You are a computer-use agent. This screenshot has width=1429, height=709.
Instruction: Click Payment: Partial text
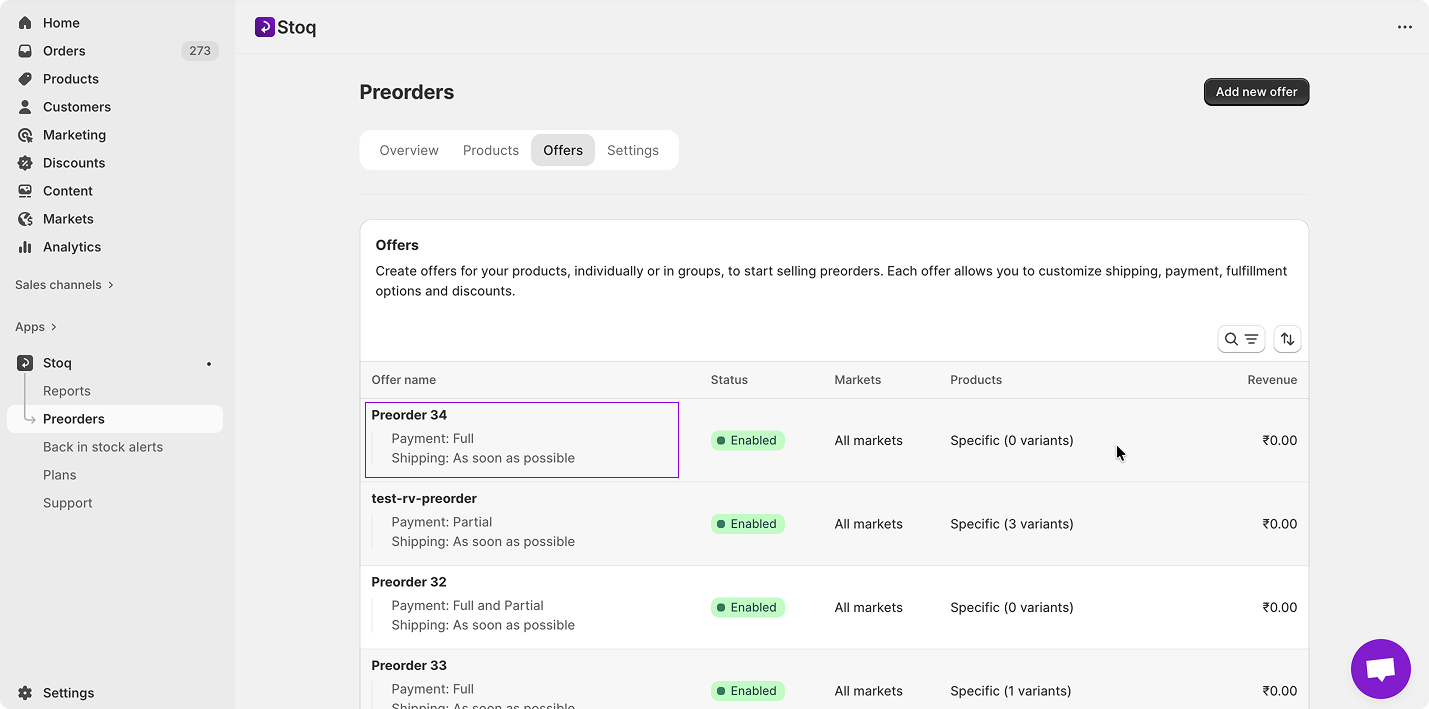pyautogui.click(x=442, y=522)
